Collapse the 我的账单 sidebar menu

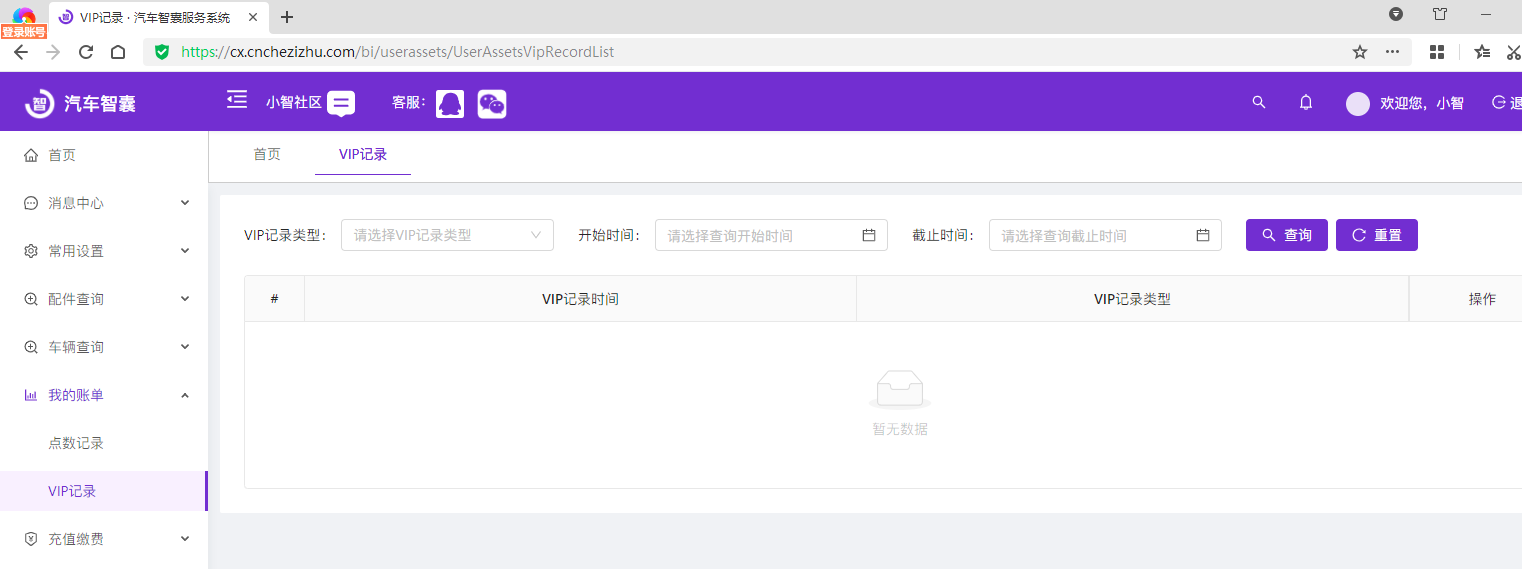(x=104, y=395)
